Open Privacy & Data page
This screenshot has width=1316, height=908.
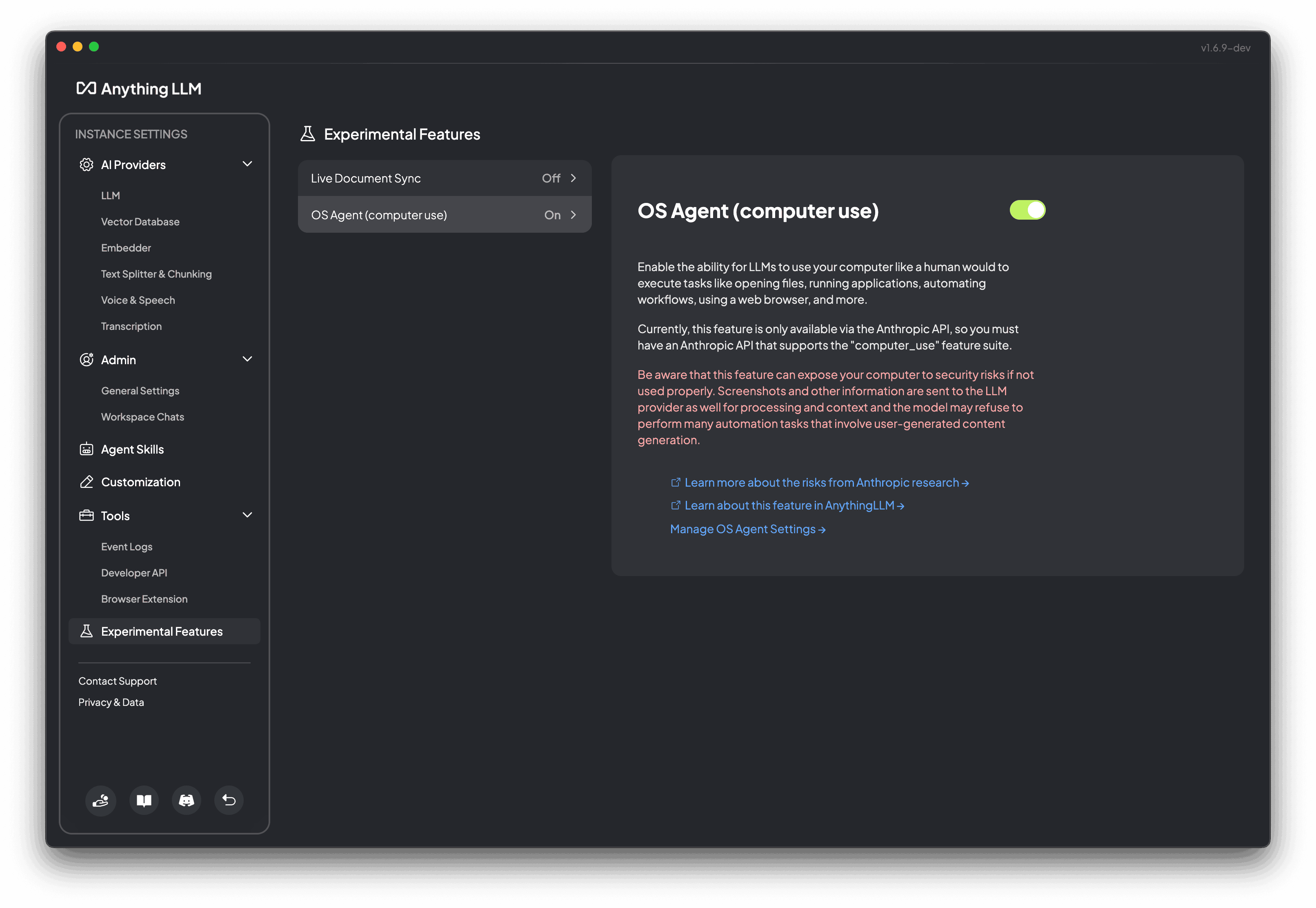[x=111, y=702]
